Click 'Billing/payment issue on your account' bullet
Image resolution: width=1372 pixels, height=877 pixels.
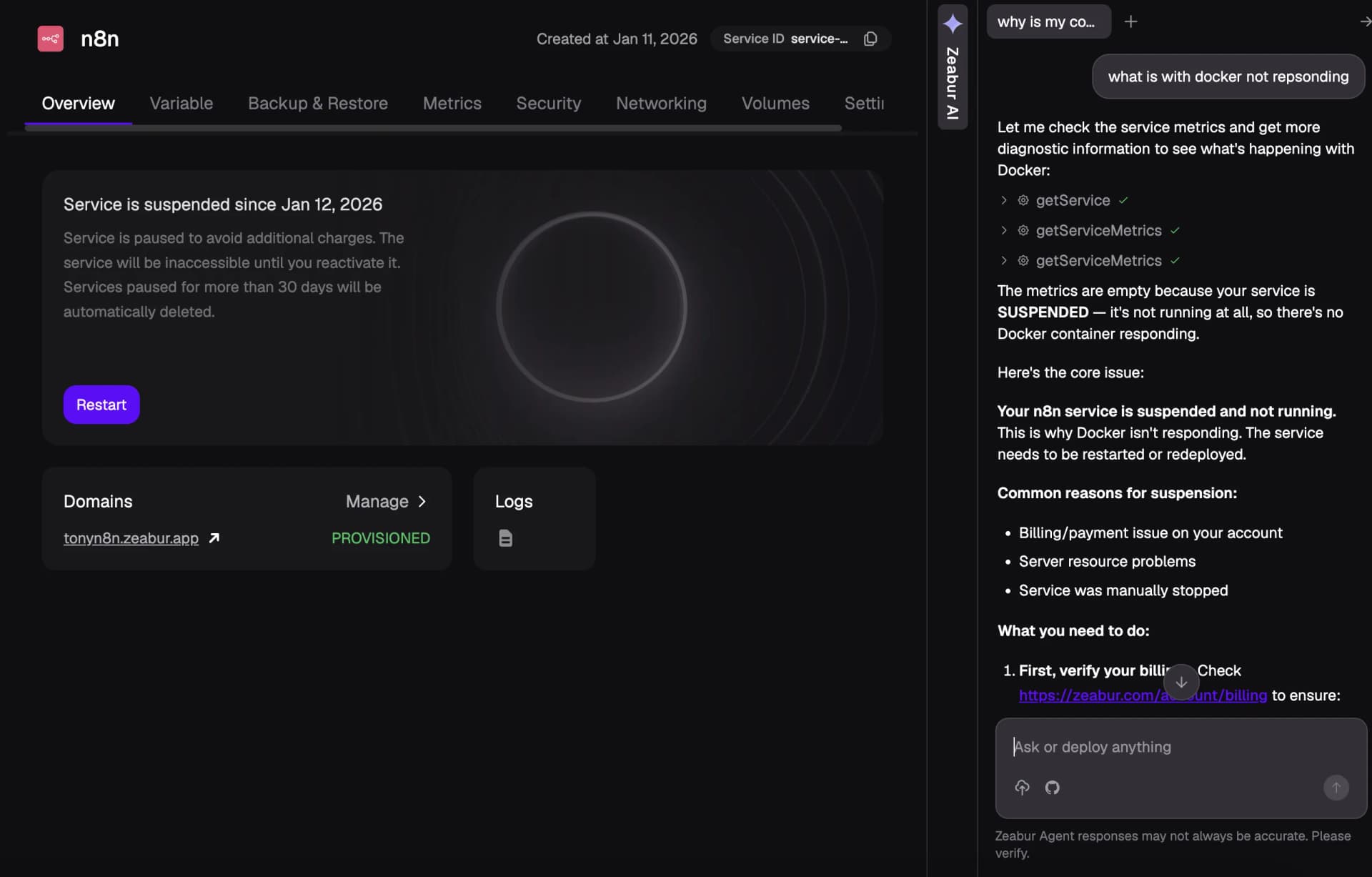point(1150,532)
